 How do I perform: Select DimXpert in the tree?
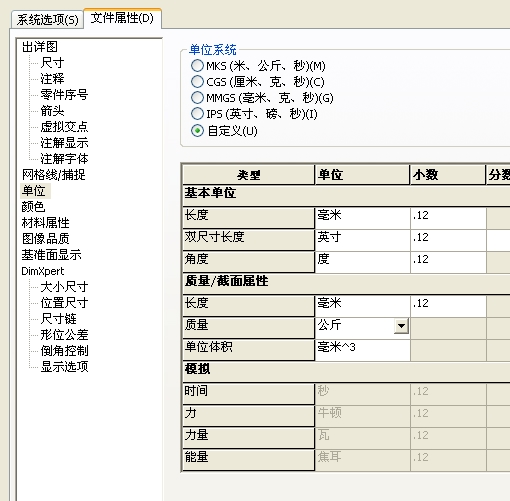coord(43,271)
